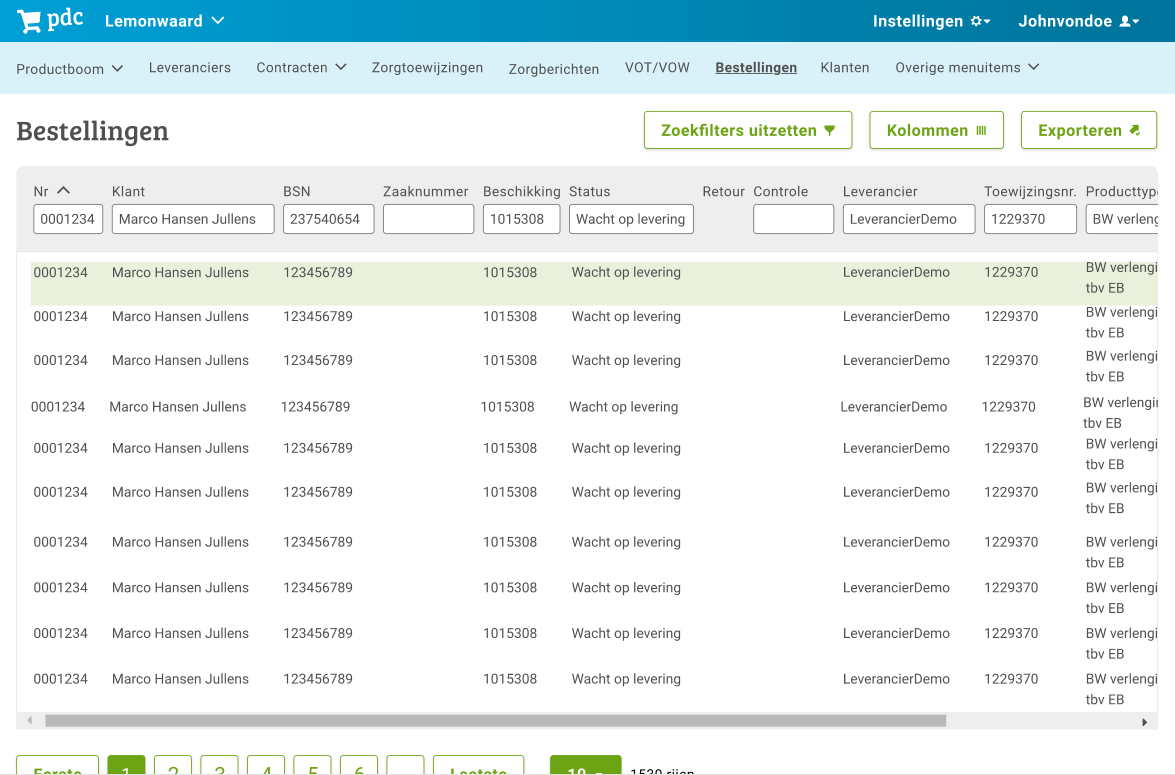Screen dimensions: 1175x775
Task: Navigate to Klanten
Action: tap(845, 68)
